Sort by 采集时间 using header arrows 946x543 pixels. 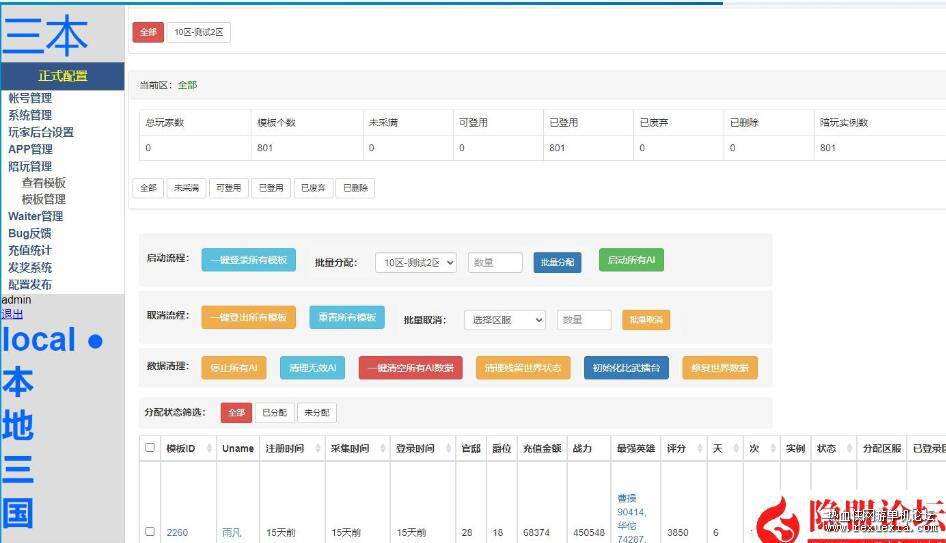pos(383,448)
